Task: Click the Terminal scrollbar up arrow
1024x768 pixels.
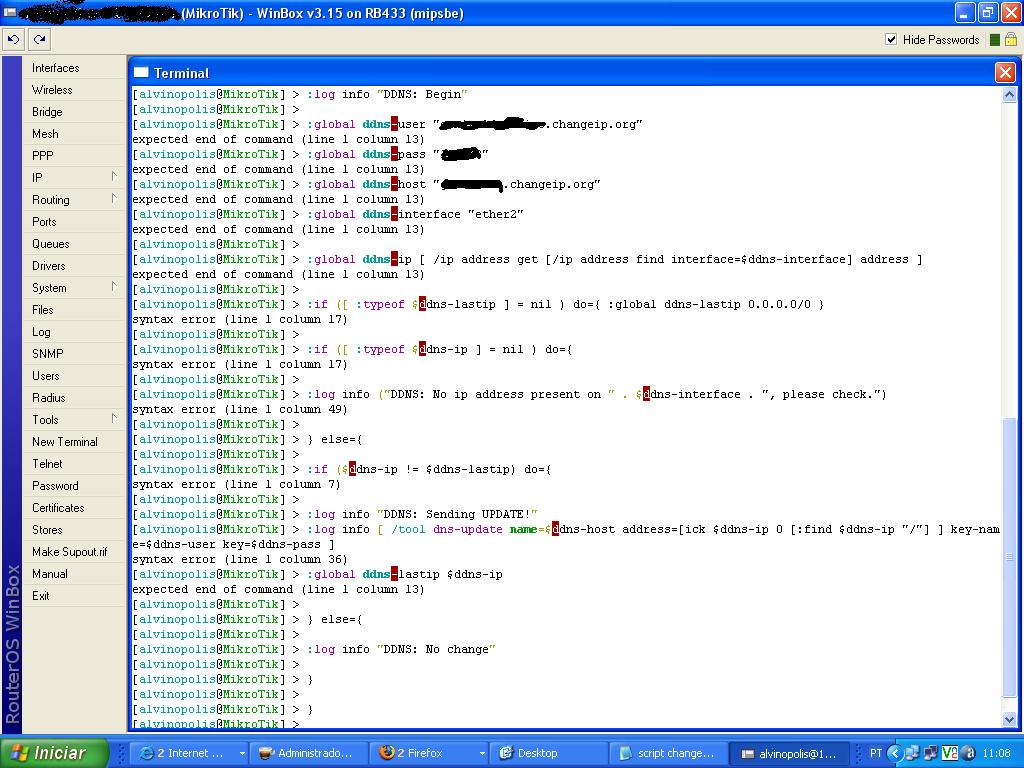Action: pyautogui.click(x=1009, y=95)
